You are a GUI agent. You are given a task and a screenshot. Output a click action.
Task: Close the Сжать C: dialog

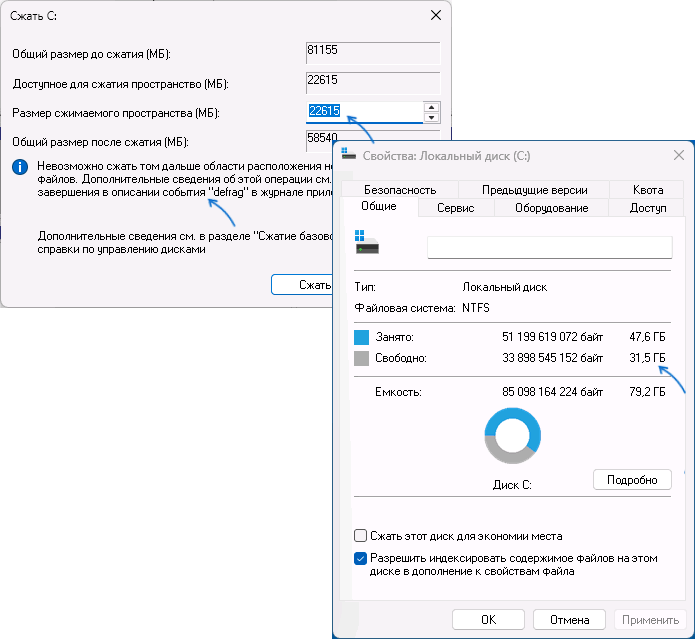click(436, 16)
